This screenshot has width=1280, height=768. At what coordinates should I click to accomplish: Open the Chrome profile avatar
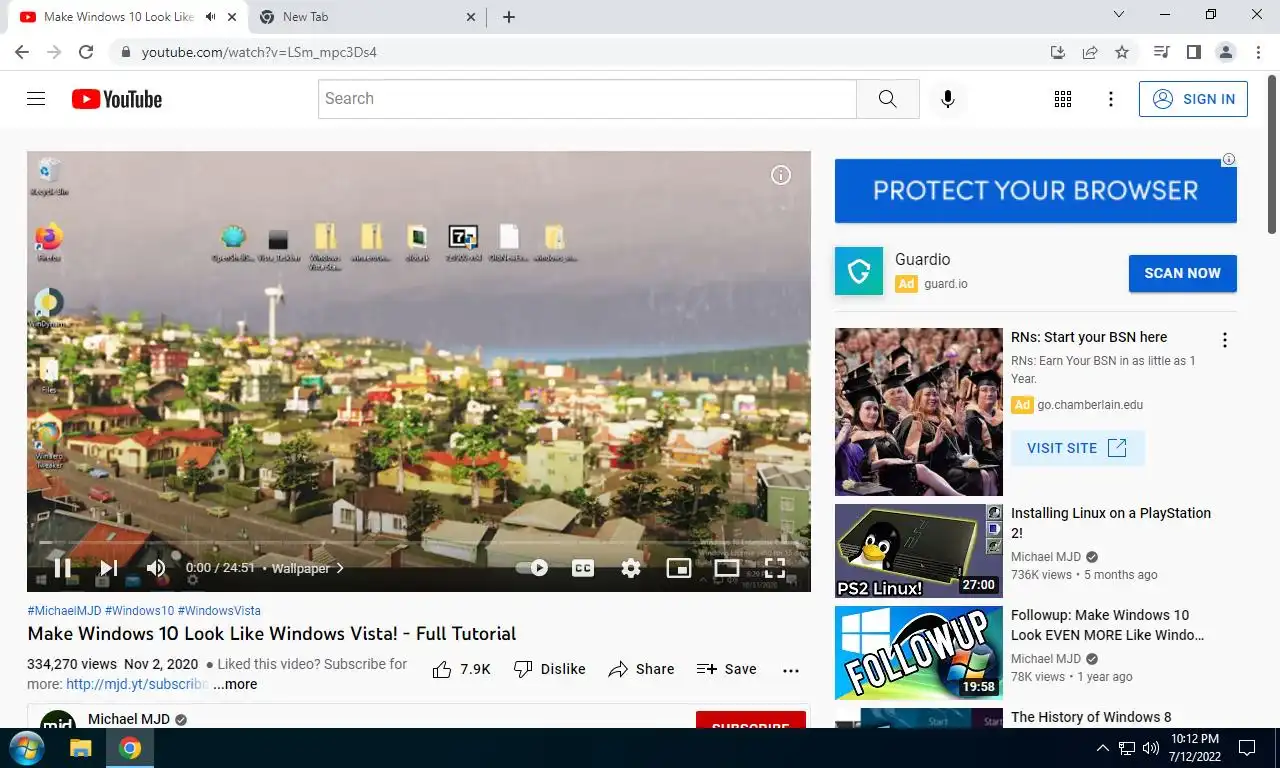(1225, 52)
